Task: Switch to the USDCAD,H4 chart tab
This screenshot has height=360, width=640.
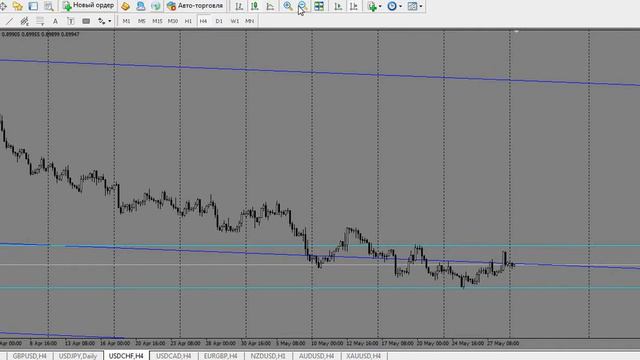Action: click(173, 356)
